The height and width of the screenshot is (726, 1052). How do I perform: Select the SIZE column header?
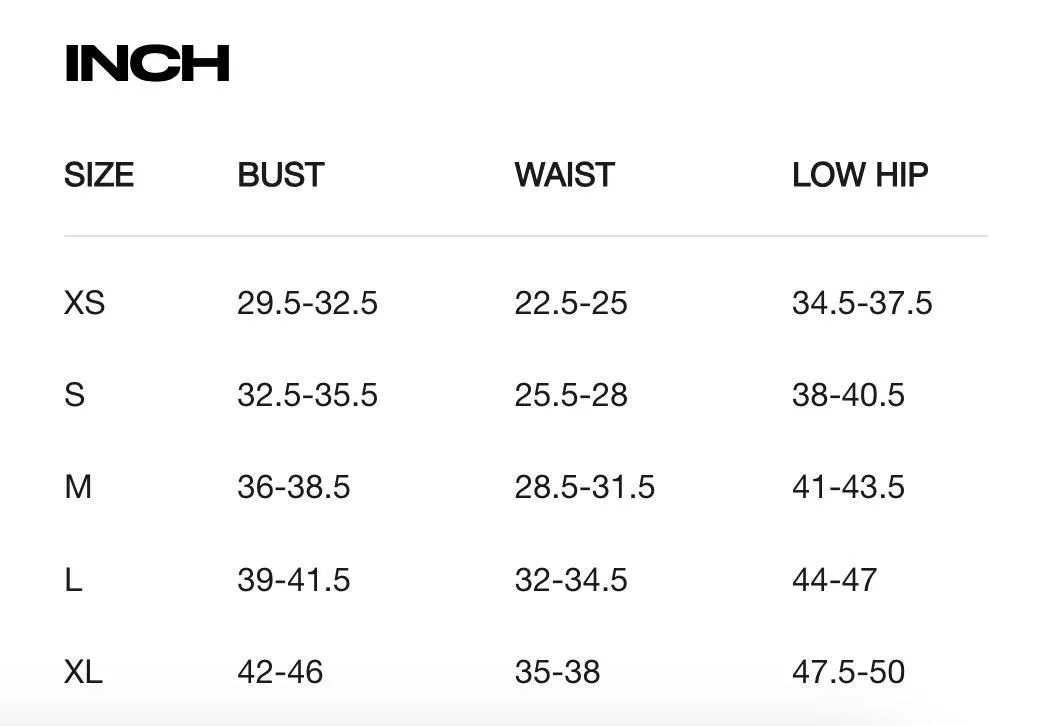pos(99,175)
